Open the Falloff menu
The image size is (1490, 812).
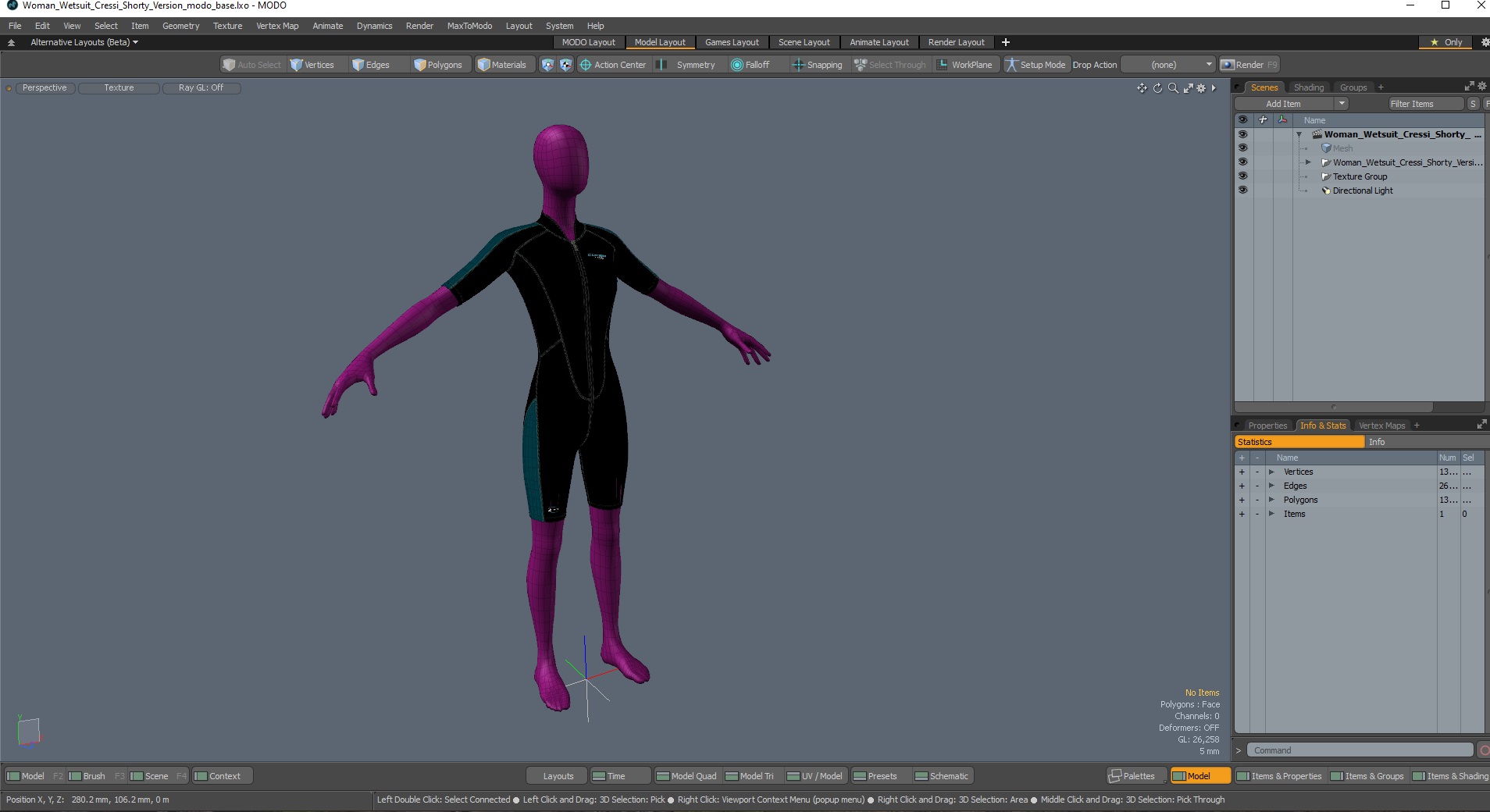(750, 65)
